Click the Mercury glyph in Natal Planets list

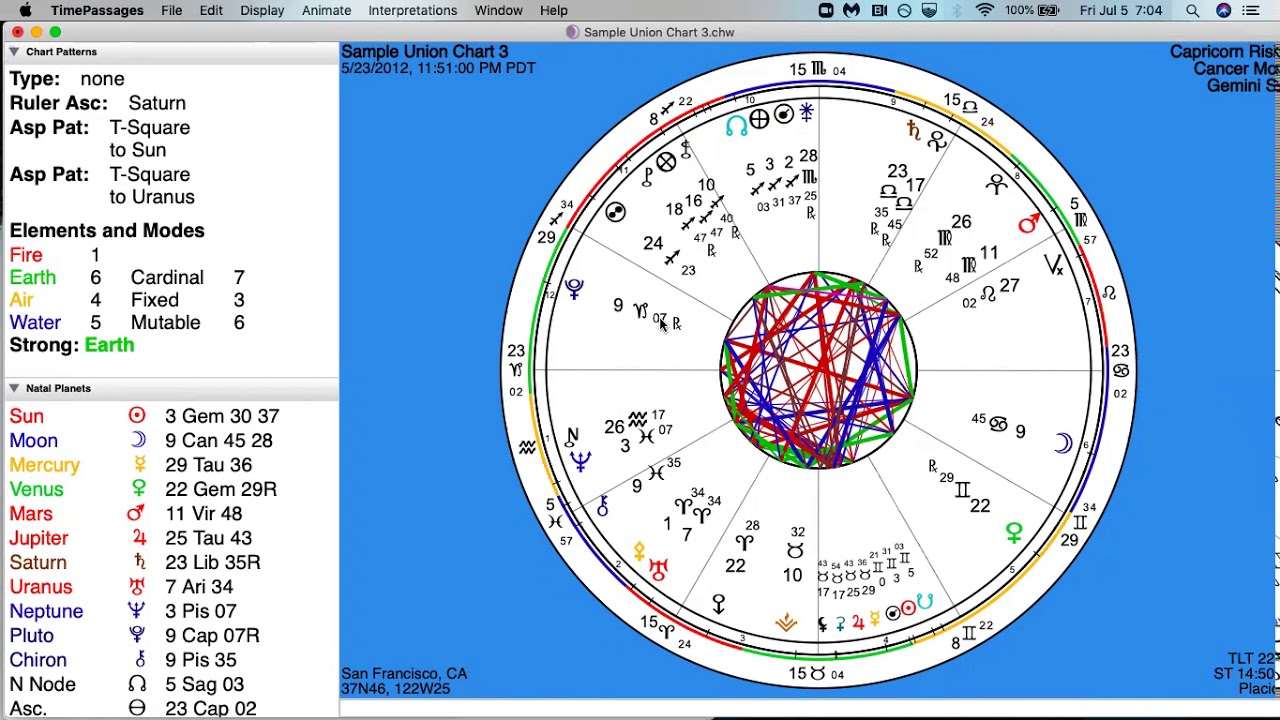(x=139, y=464)
